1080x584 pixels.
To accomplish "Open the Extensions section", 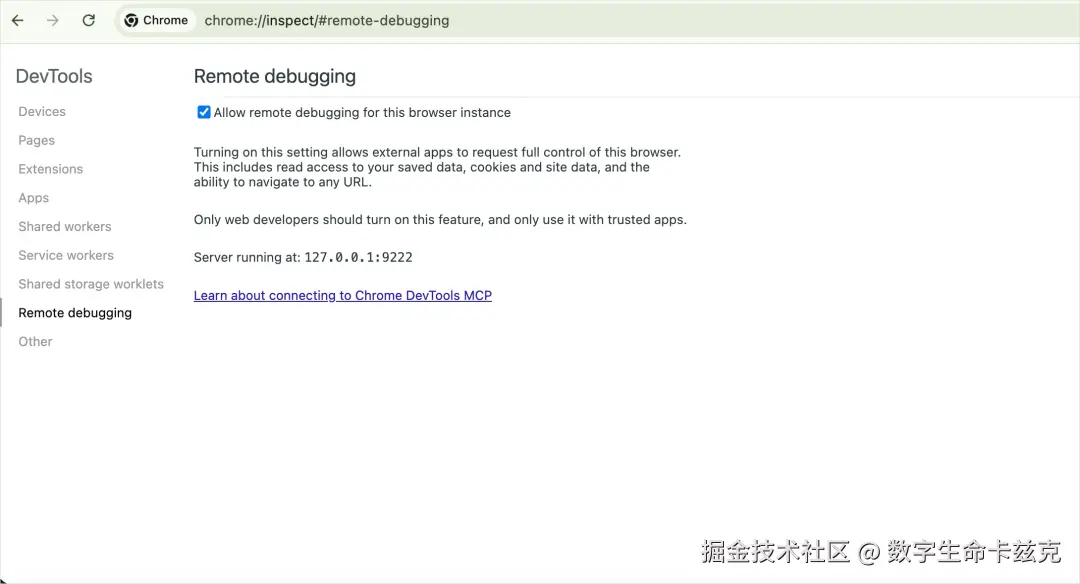I will click(x=50, y=169).
